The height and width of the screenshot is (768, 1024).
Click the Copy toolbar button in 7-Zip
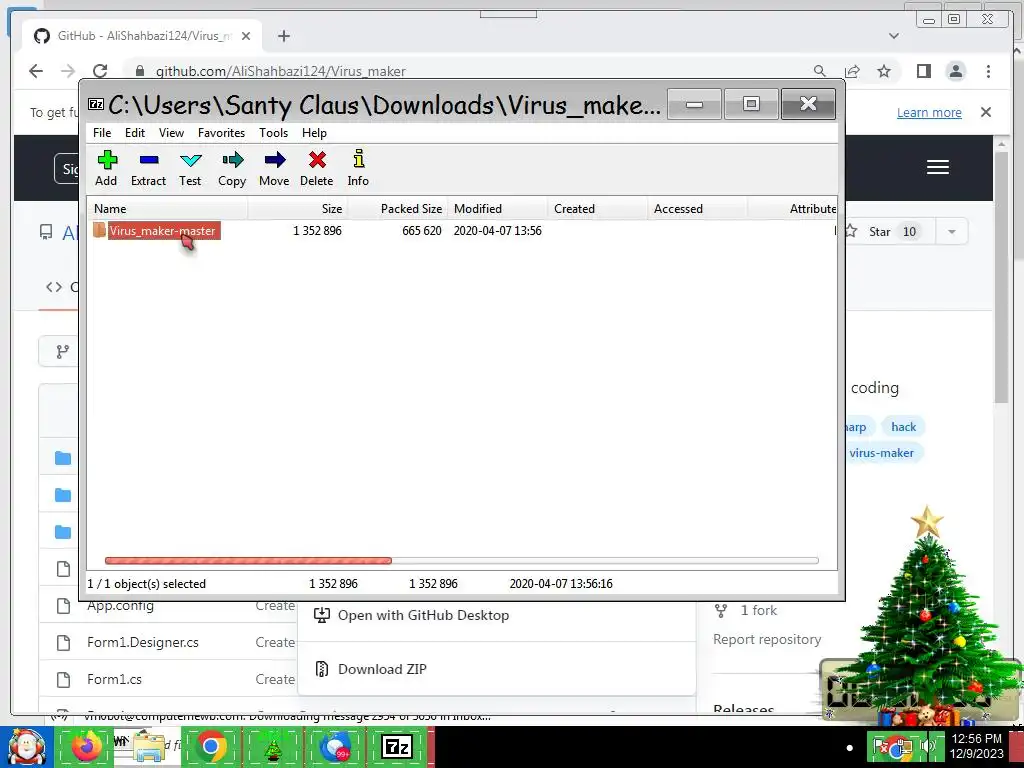(232, 168)
